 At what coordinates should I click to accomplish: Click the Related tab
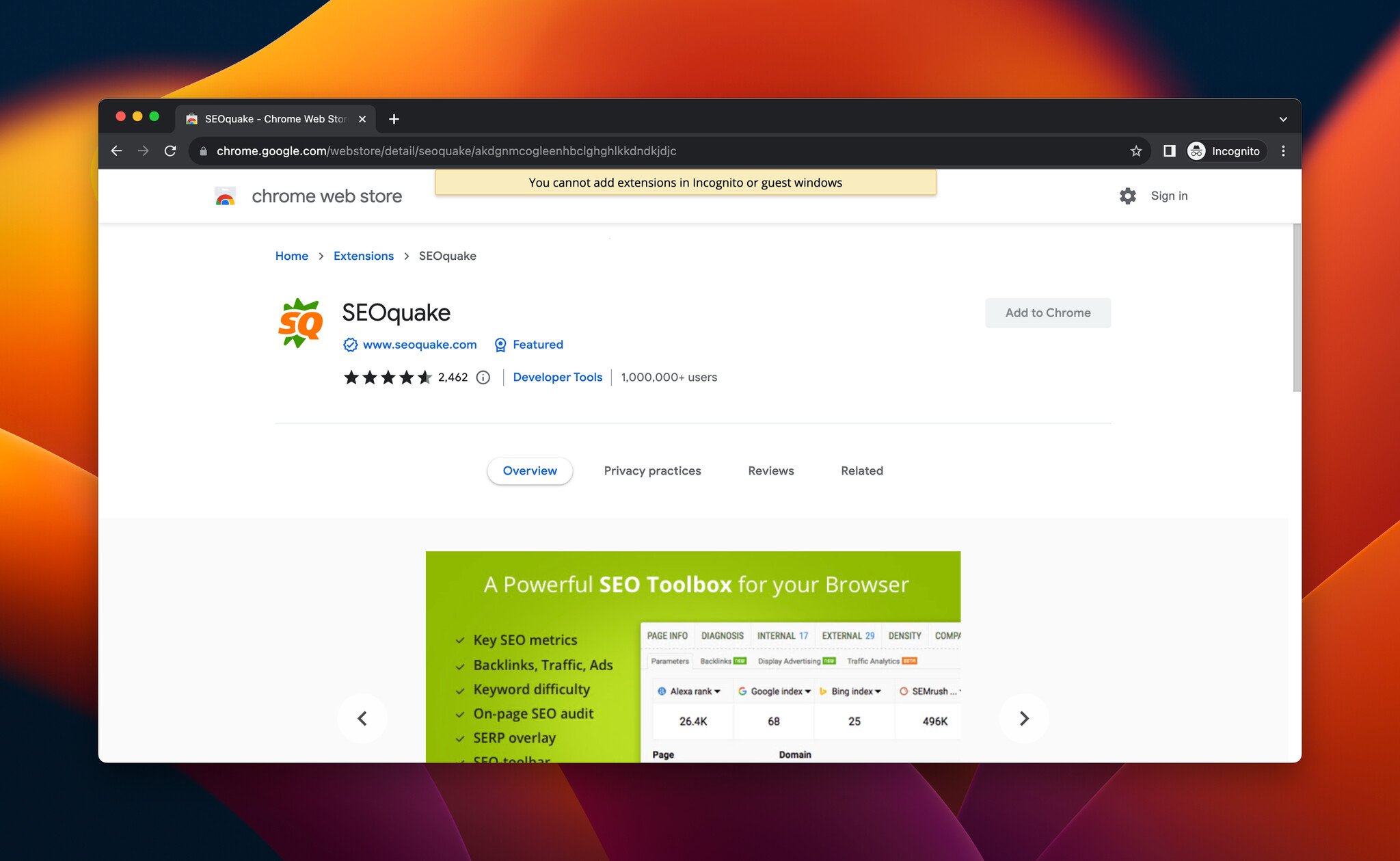pos(861,470)
